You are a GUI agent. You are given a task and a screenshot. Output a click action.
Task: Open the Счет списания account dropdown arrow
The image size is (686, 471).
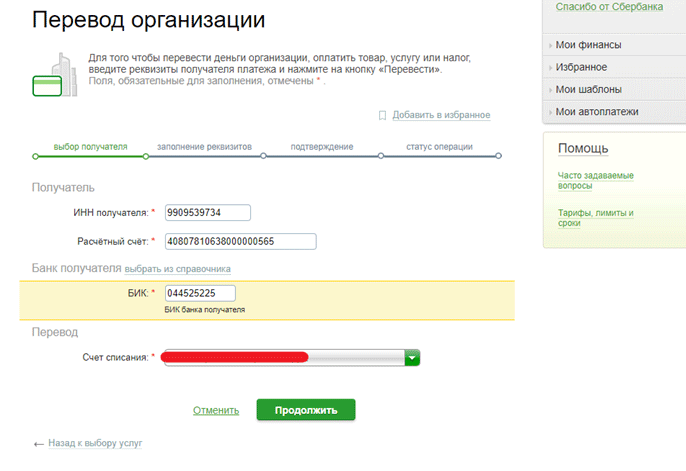click(x=412, y=358)
